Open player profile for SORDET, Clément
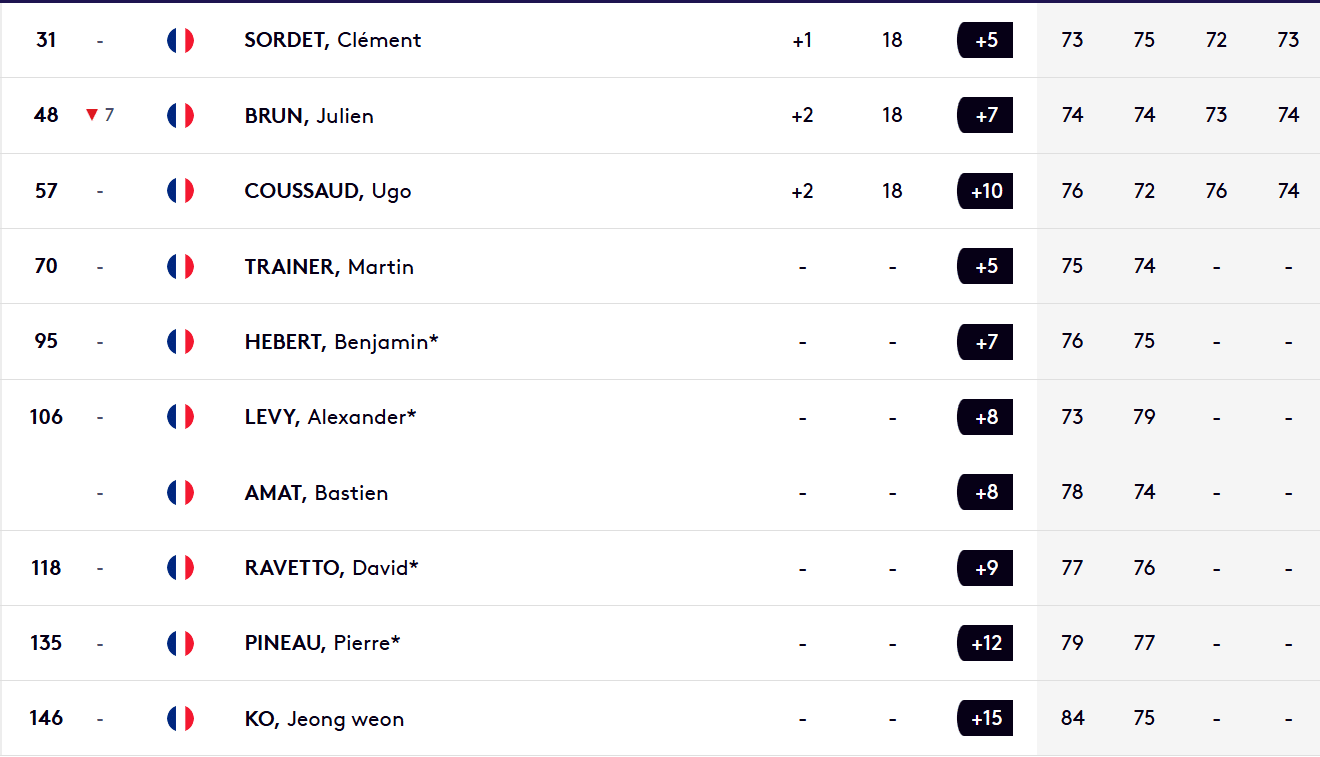Image resolution: width=1320 pixels, height=757 pixels. (x=333, y=40)
